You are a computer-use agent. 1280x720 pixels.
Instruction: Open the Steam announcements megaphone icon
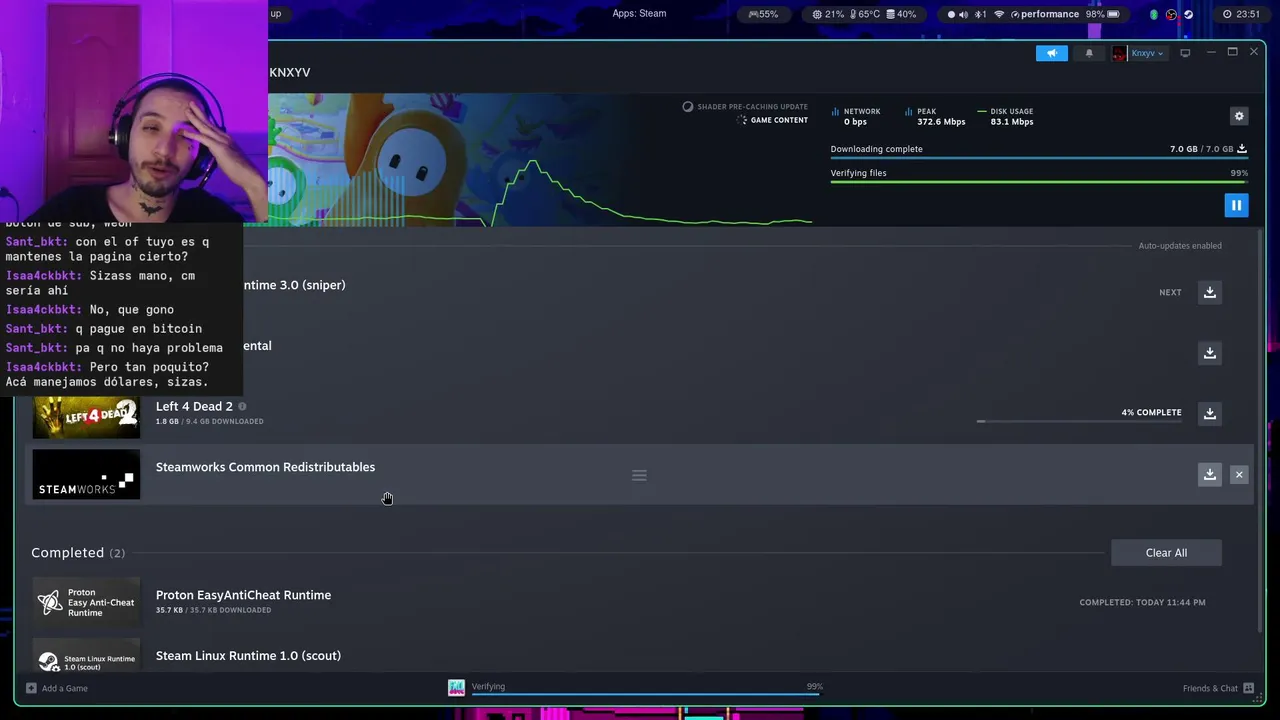click(x=1051, y=53)
